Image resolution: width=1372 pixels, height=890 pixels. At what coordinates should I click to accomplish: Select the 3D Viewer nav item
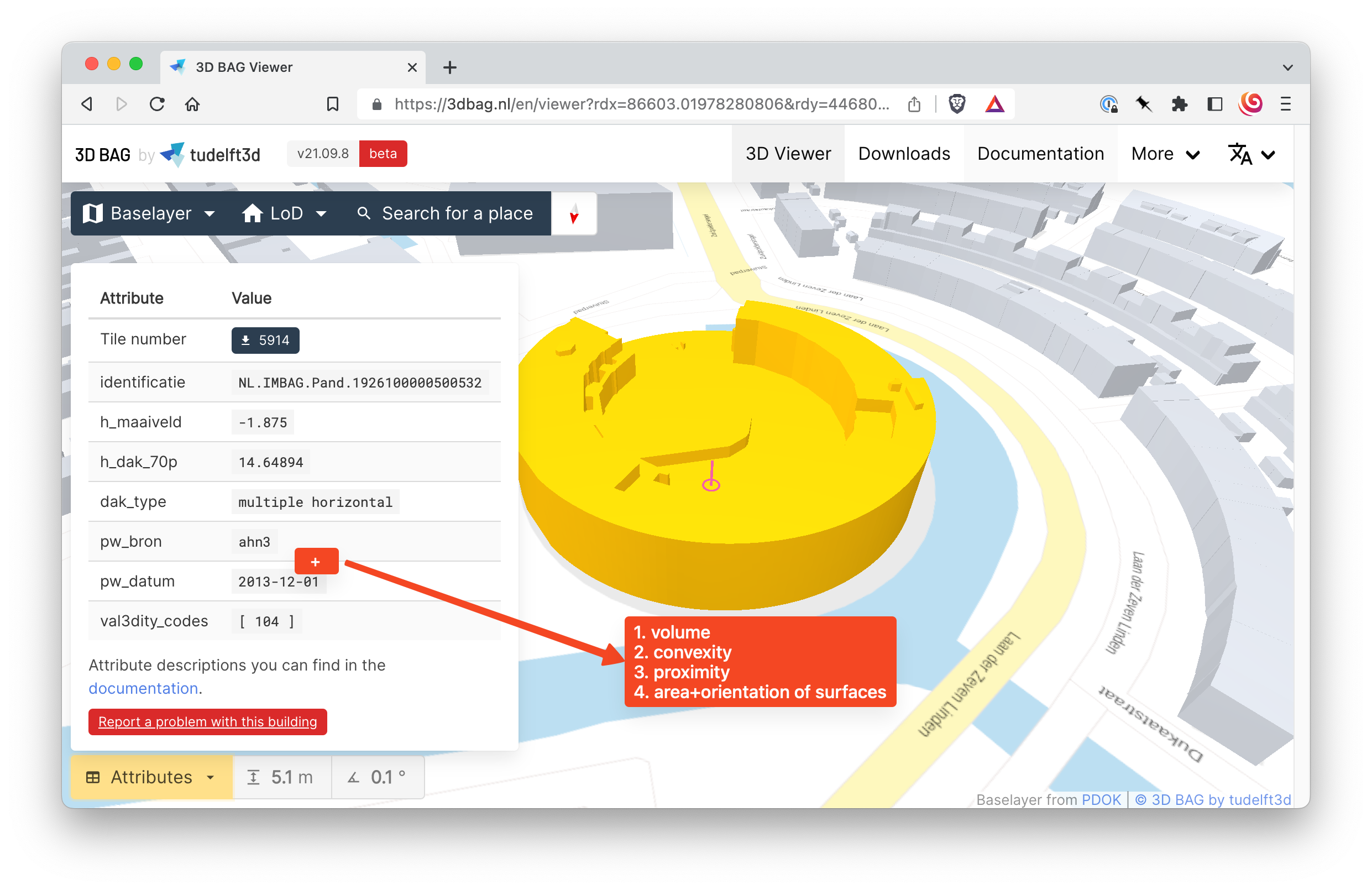pyautogui.click(x=788, y=154)
